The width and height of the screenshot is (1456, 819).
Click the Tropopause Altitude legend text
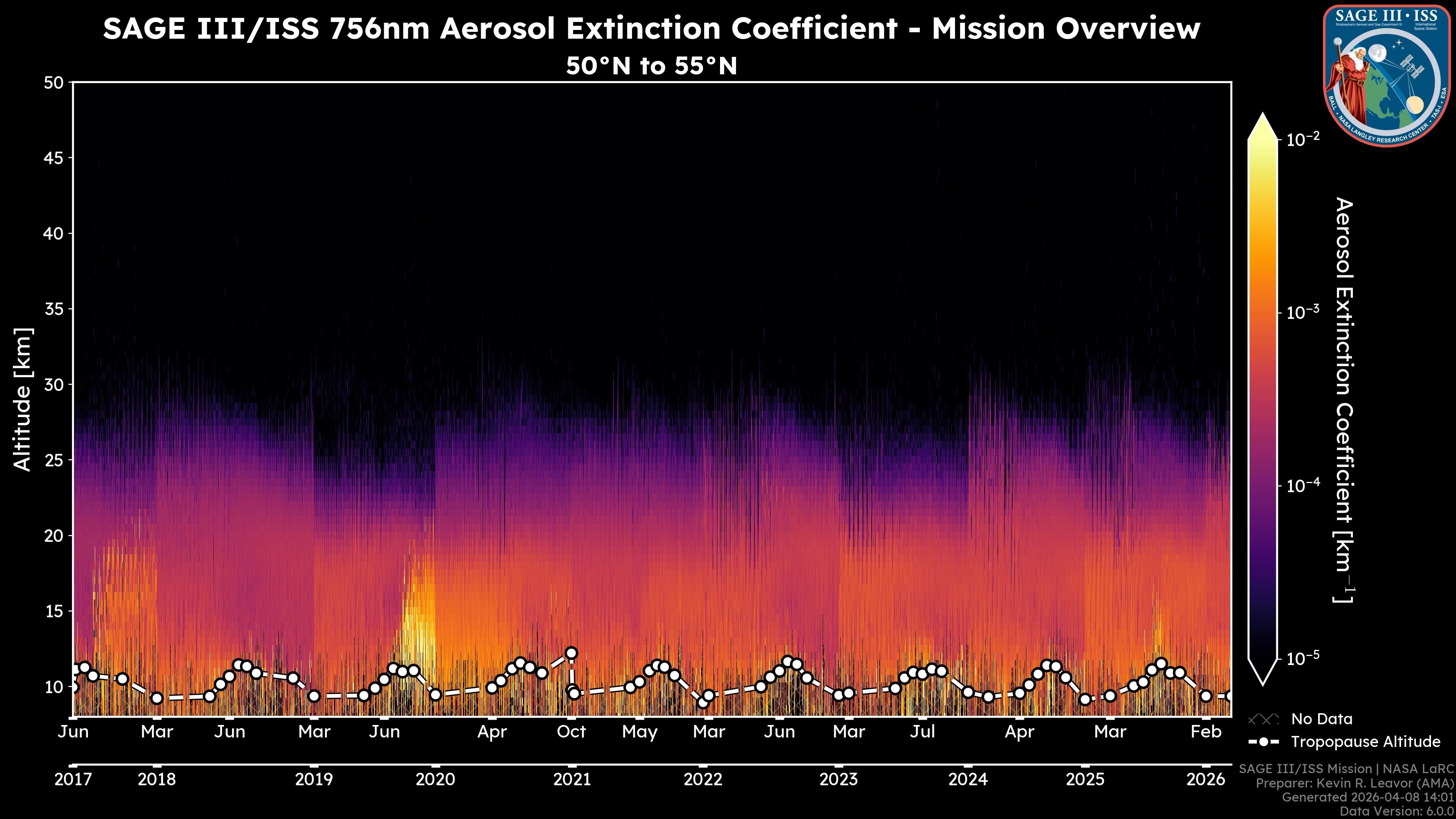(1365, 742)
